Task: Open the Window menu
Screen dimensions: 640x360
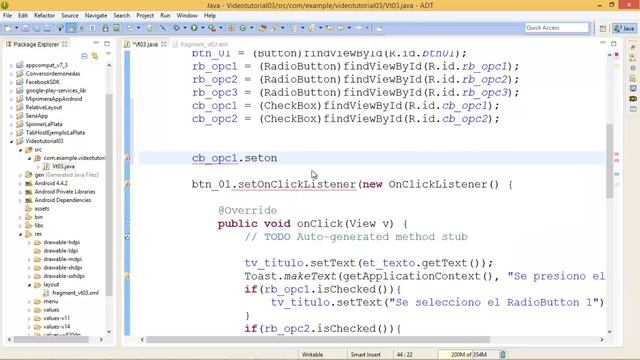Action: pyautogui.click(x=187, y=16)
